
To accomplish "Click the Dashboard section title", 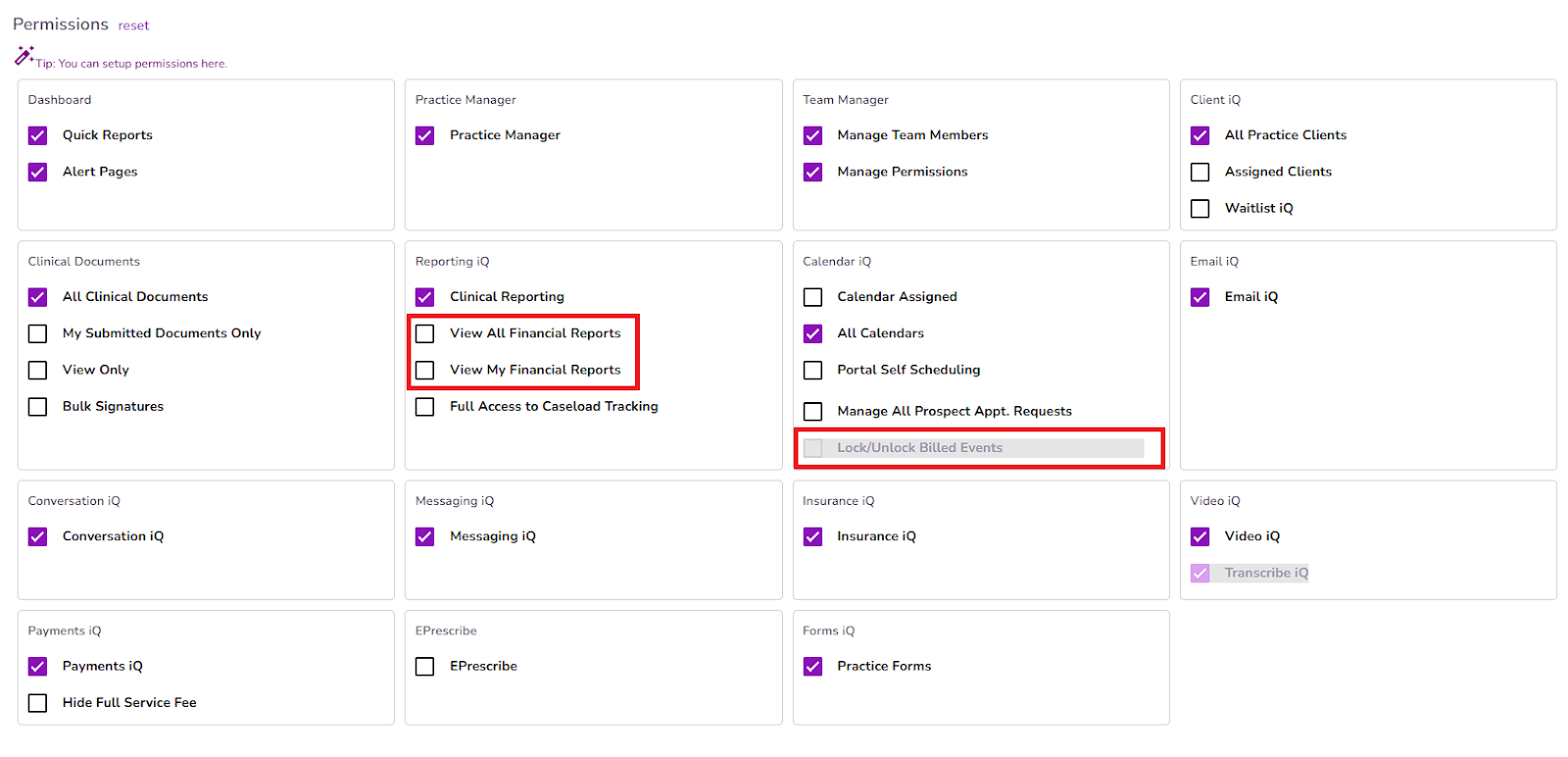I will (x=60, y=100).
